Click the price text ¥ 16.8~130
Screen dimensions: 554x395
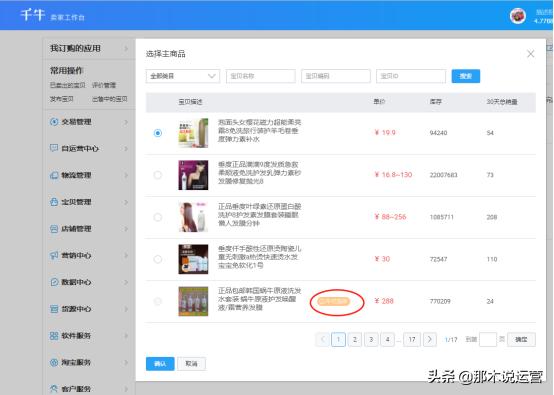pos(393,175)
